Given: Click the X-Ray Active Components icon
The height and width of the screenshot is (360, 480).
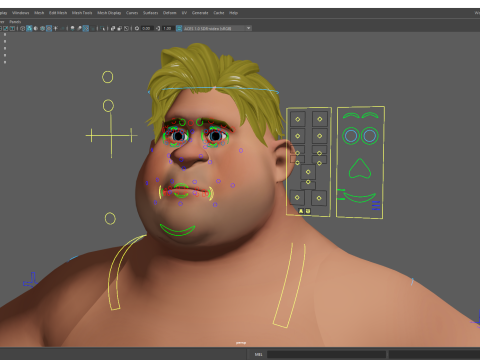Looking at the screenshot, I should tap(120, 28).
